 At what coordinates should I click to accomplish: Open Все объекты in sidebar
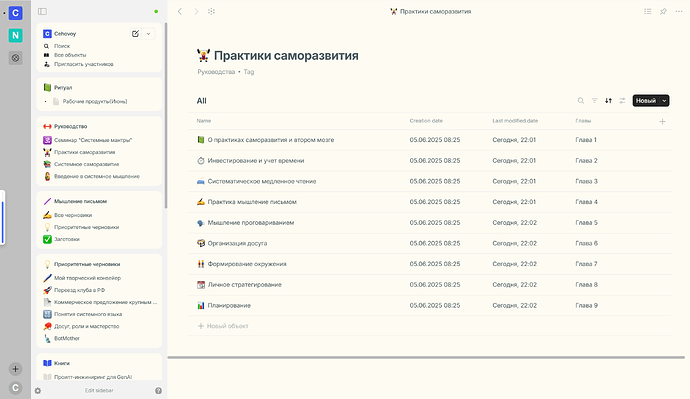click(x=70, y=55)
